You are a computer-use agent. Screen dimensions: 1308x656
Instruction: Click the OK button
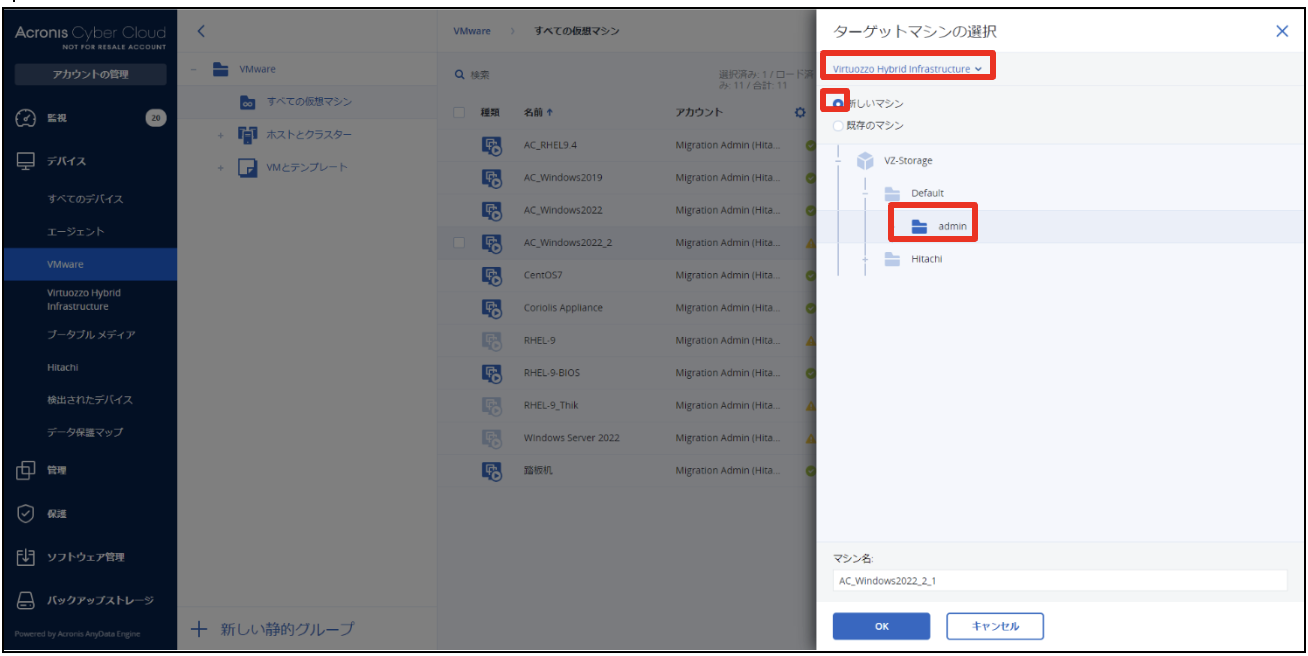coord(881,626)
